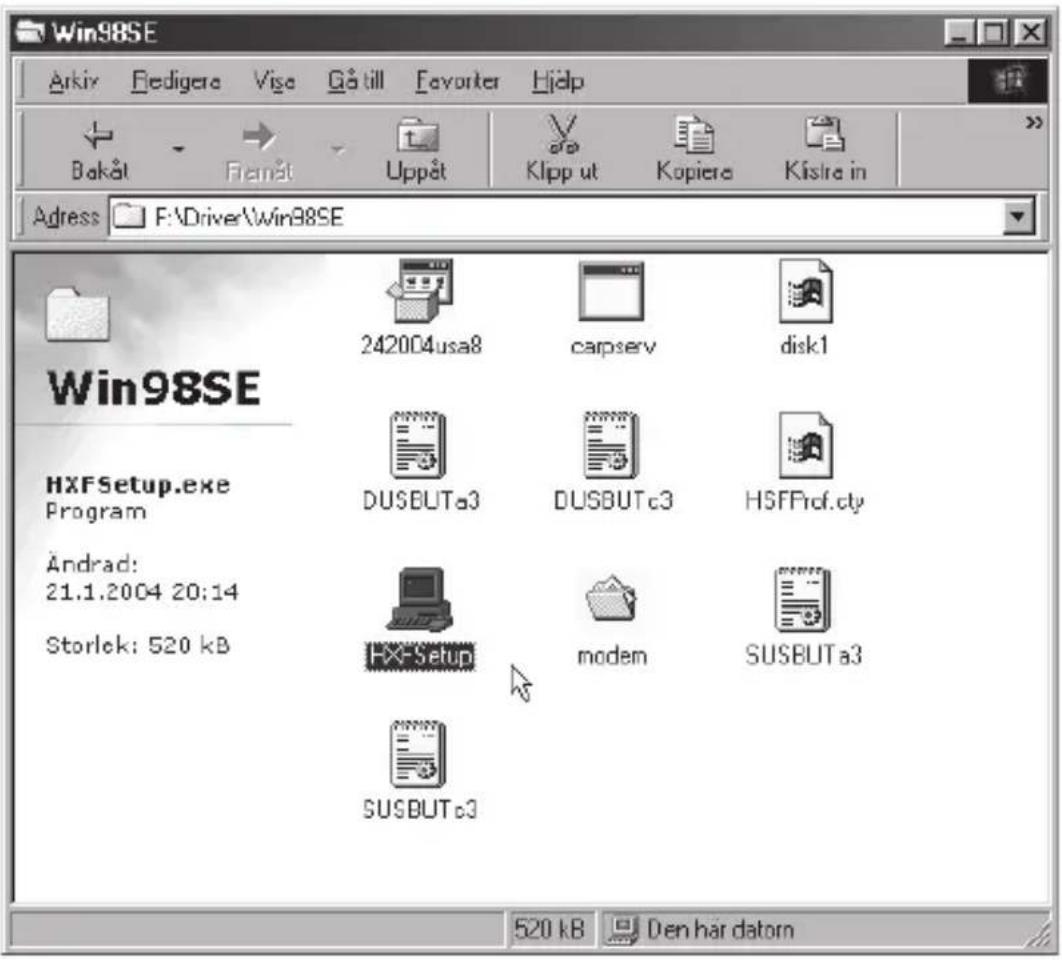Image resolution: width=1062 pixels, height=960 pixels.
Task: Open the Redigera menu
Action: point(176,81)
